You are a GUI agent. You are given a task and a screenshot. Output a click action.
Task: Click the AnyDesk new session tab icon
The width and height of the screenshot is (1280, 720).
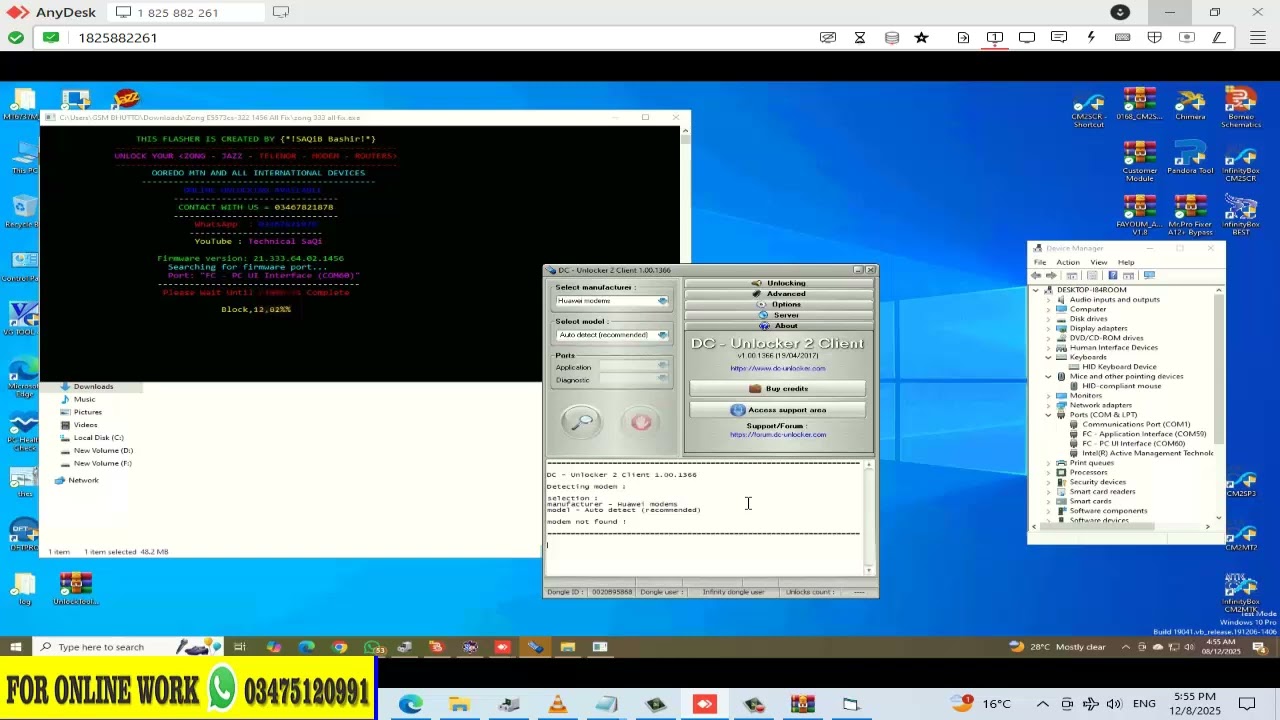[281, 12]
